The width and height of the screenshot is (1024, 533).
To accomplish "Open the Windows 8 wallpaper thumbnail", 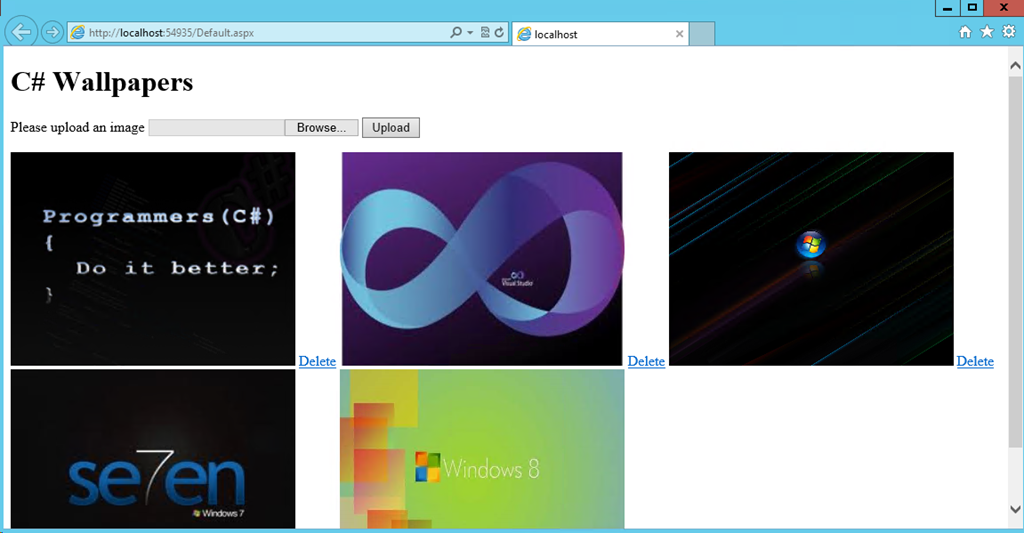I will pyautogui.click(x=482, y=449).
